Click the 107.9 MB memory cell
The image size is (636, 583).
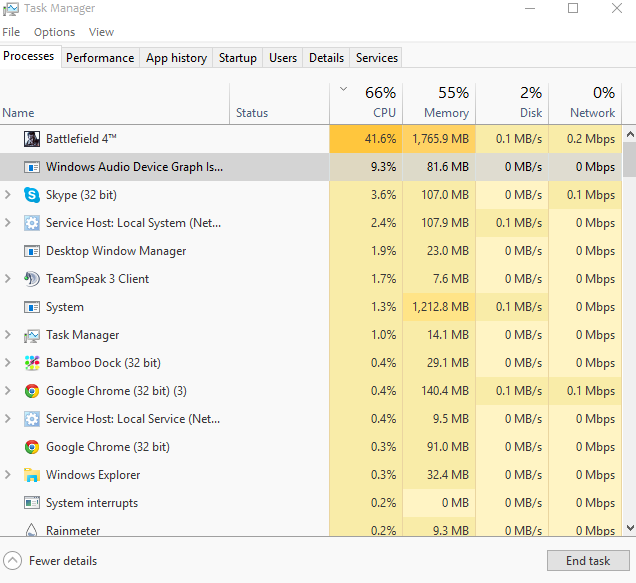click(439, 223)
